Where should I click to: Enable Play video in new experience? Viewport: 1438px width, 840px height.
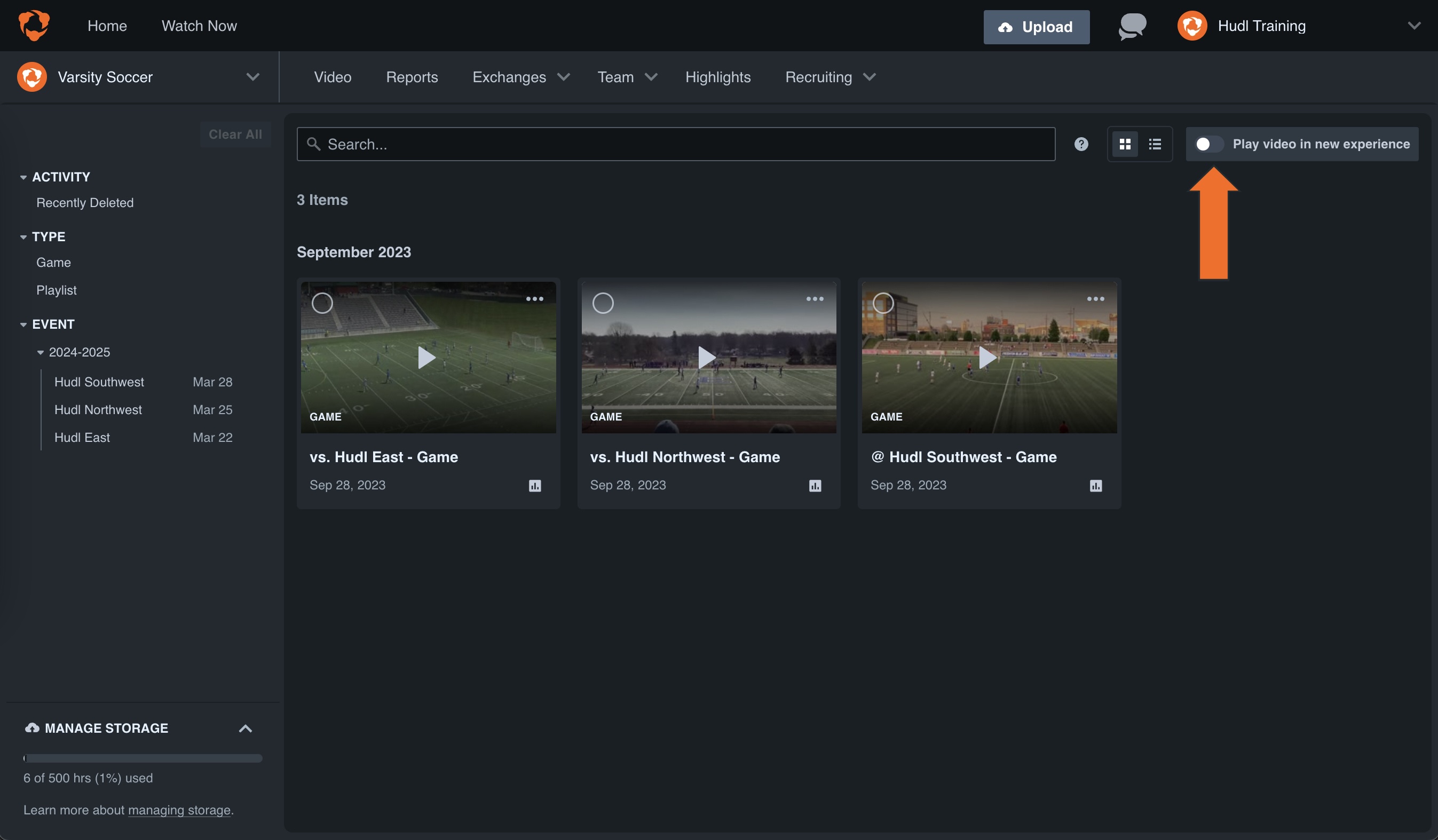pos(1207,144)
